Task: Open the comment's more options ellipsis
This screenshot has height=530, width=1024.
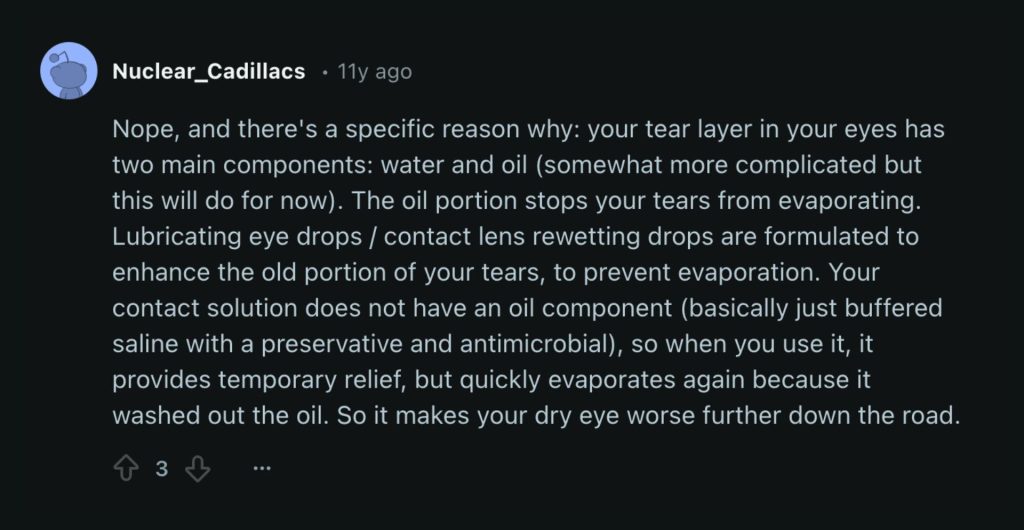Action: [x=262, y=468]
